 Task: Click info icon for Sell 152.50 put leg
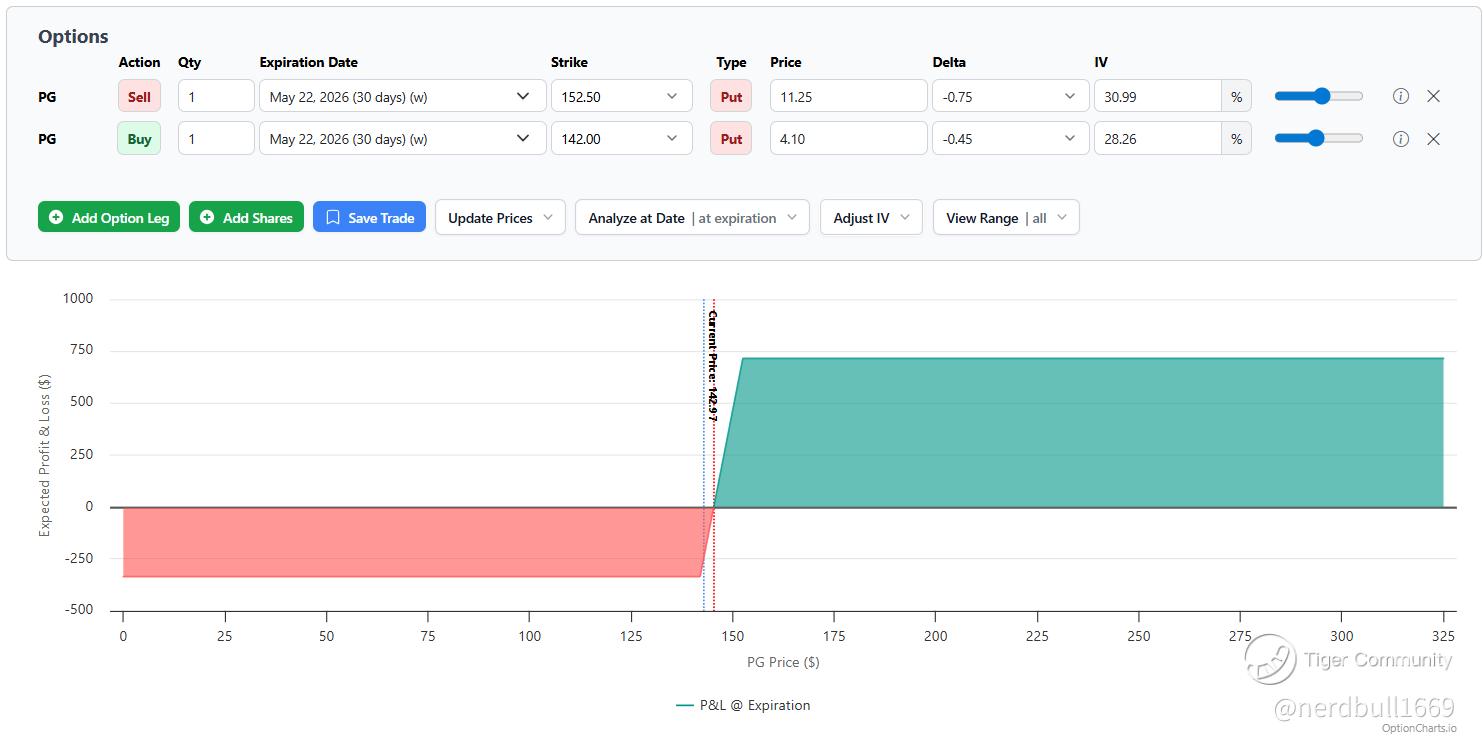[x=1400, y=96]
